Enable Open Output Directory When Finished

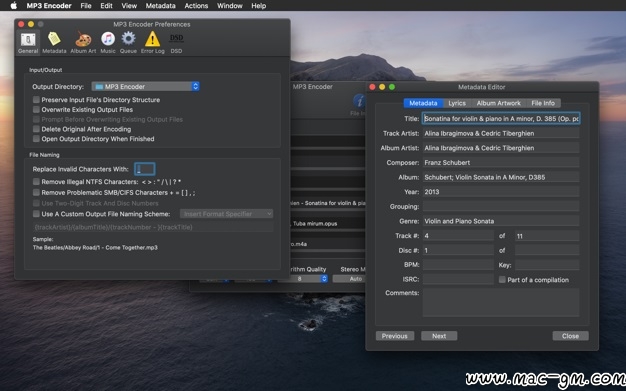click(36, 139)
